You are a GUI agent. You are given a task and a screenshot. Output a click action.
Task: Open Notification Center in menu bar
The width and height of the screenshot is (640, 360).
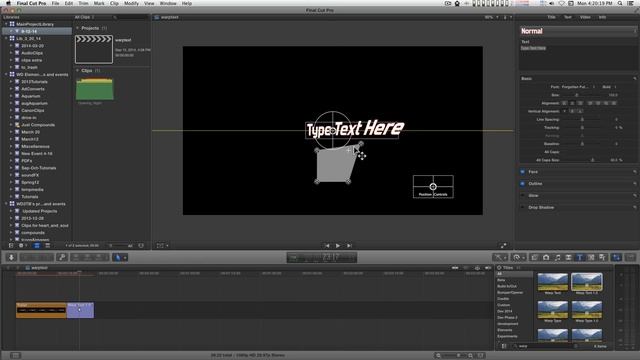tap(631, 3)
